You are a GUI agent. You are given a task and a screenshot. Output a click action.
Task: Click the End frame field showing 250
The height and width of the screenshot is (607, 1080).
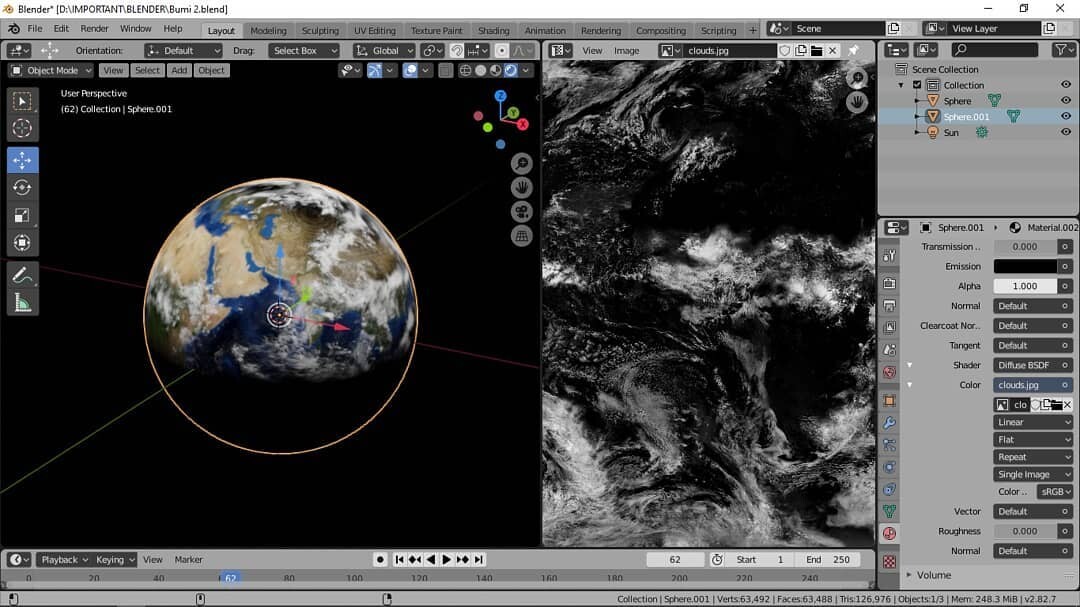(x=828, y=560)
